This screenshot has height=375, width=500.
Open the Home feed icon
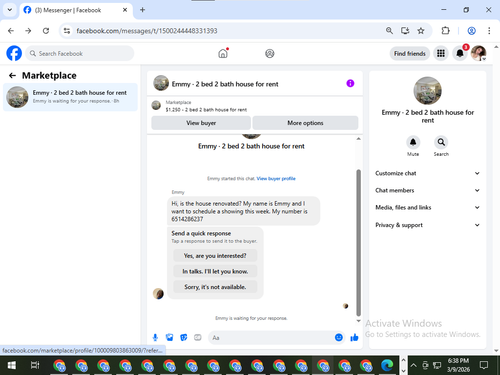(223, 53)
